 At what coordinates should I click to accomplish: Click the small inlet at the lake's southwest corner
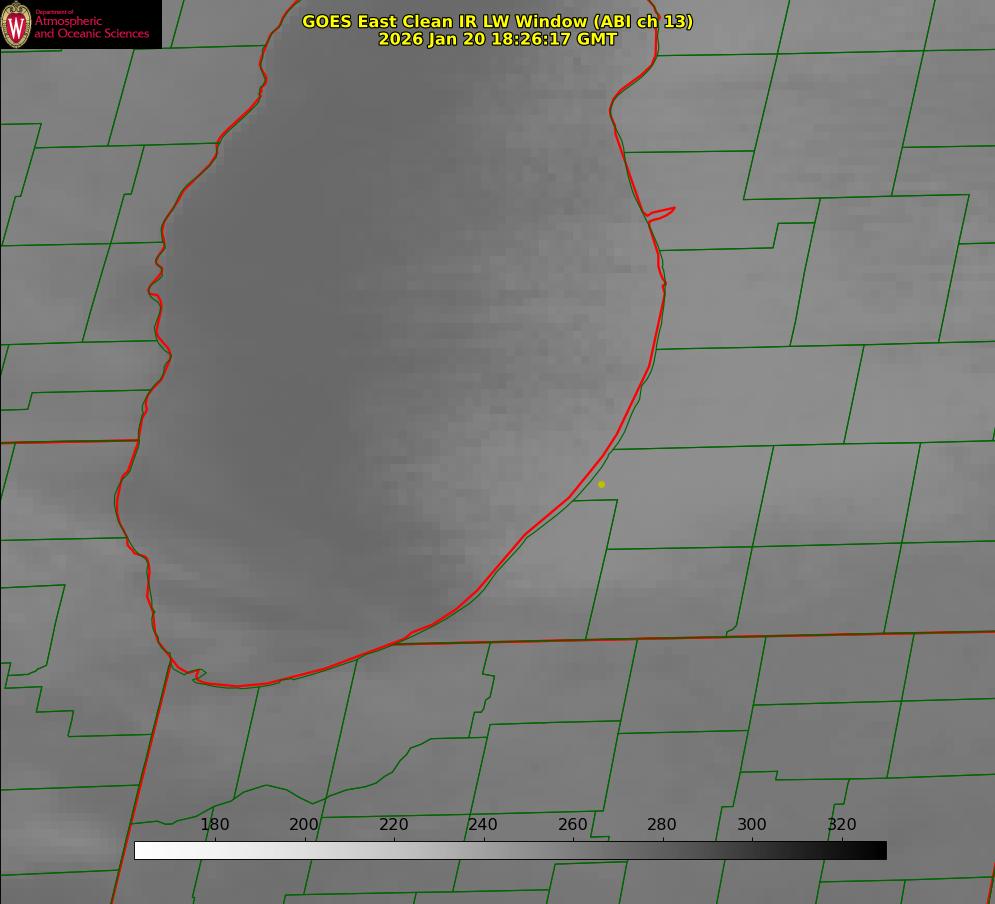(197, 675)
